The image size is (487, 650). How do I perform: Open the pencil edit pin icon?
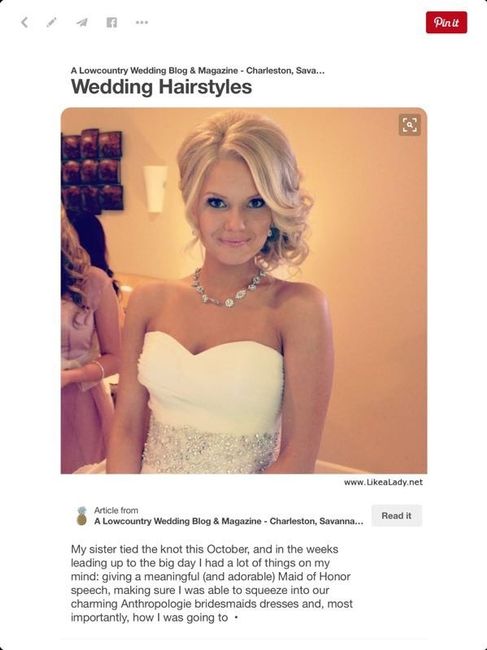(52, 22)
